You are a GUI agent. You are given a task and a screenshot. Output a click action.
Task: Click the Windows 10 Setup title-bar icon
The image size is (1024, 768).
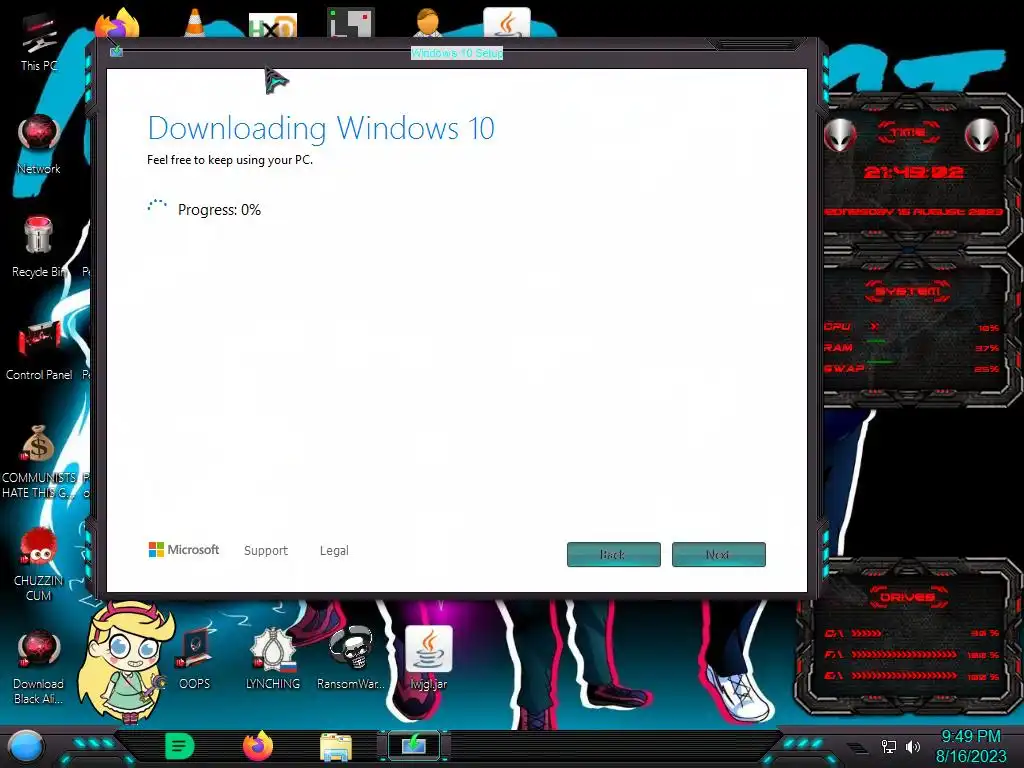[x=116, y=51]
